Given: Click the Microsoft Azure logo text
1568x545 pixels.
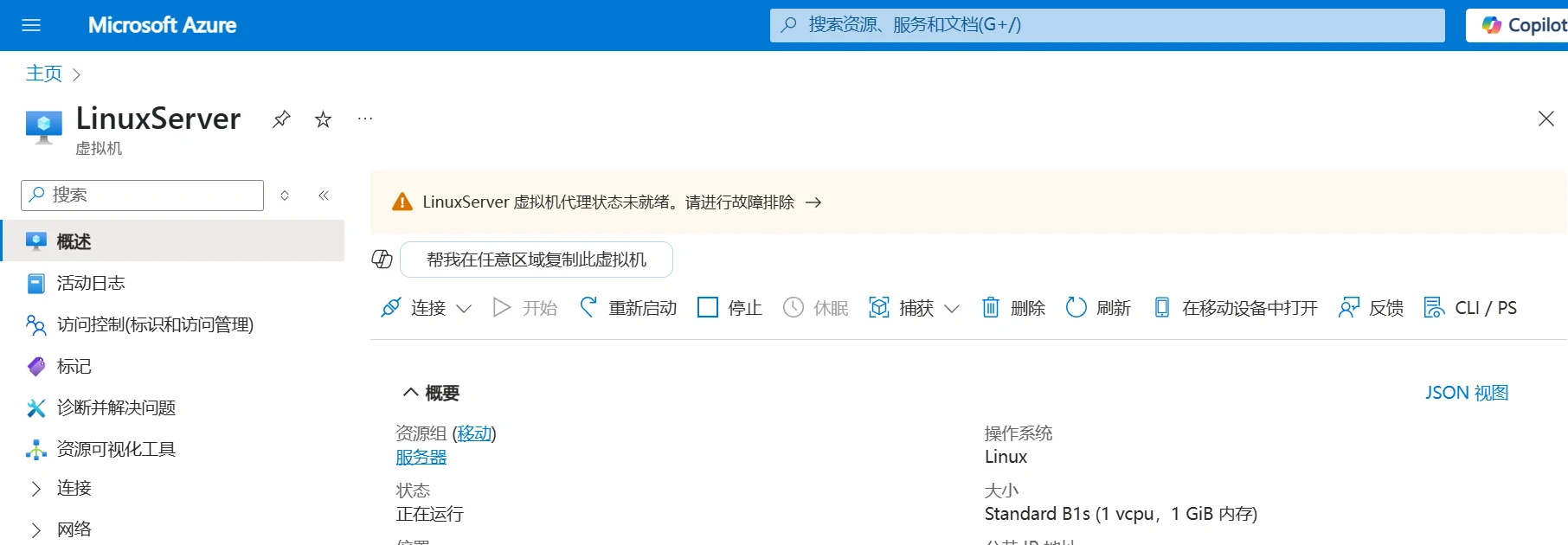Looking at the screenshot, I should (162, 25).
